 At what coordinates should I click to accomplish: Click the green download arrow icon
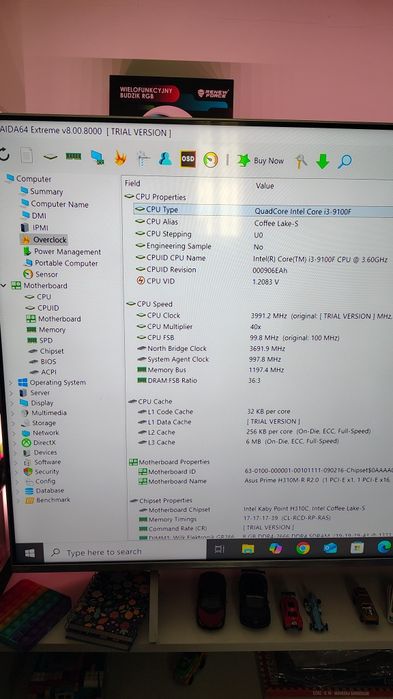pyautogui.click(x=323, y=161)
